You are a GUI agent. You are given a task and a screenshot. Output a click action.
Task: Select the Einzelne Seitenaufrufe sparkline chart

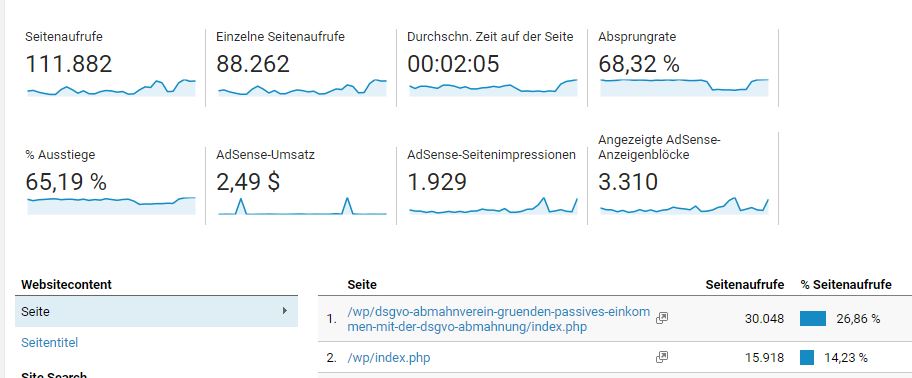pos(302,87)
